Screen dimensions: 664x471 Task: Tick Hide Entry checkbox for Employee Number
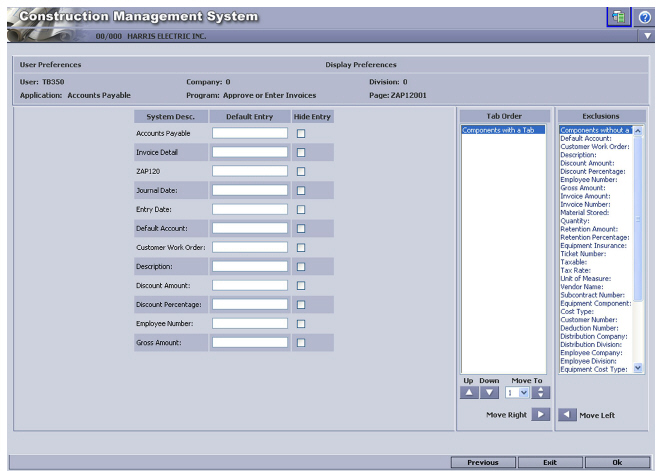tap(301, 324)
